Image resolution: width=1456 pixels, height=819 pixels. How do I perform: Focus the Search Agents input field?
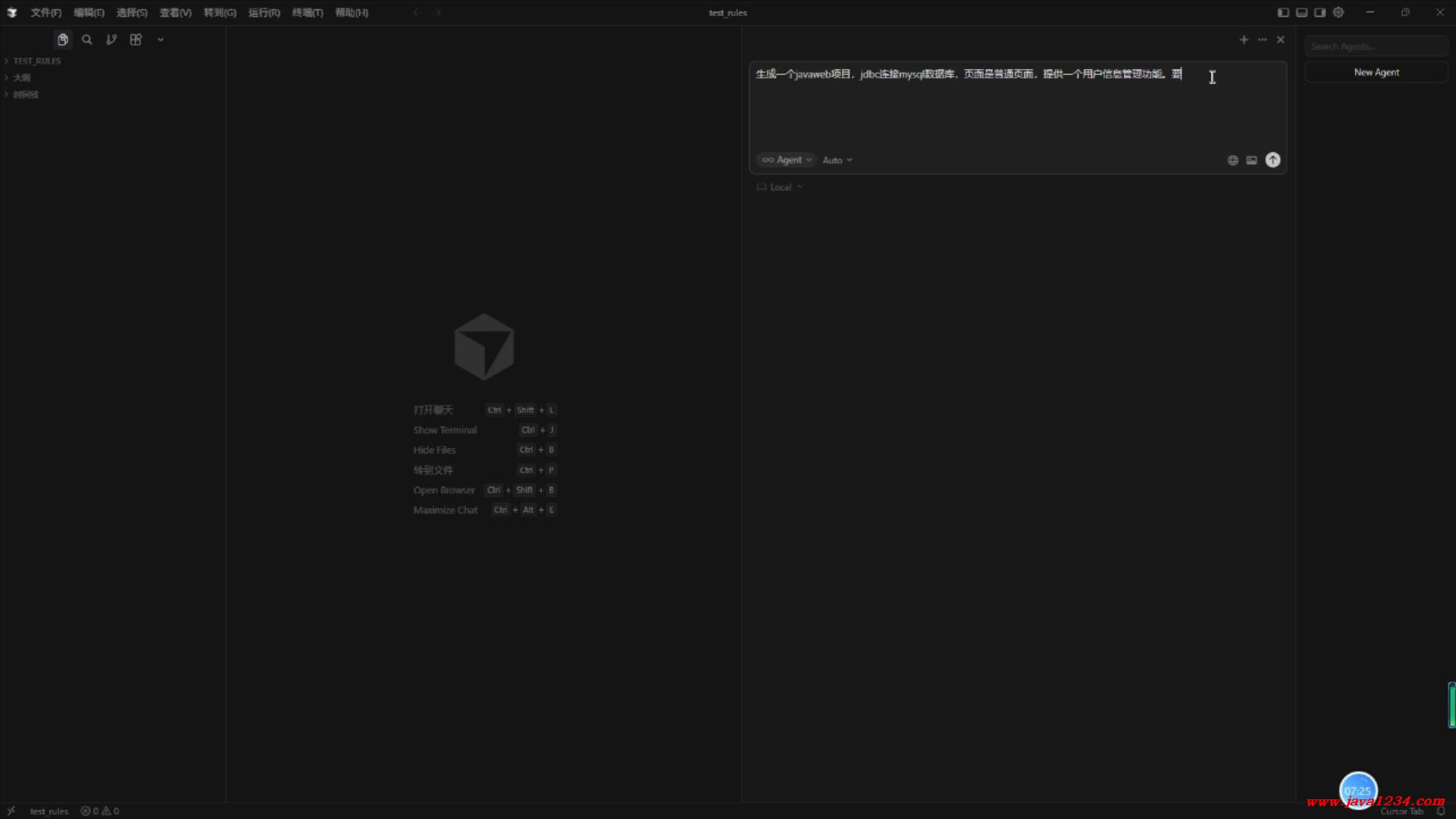tap(1376, 46)
